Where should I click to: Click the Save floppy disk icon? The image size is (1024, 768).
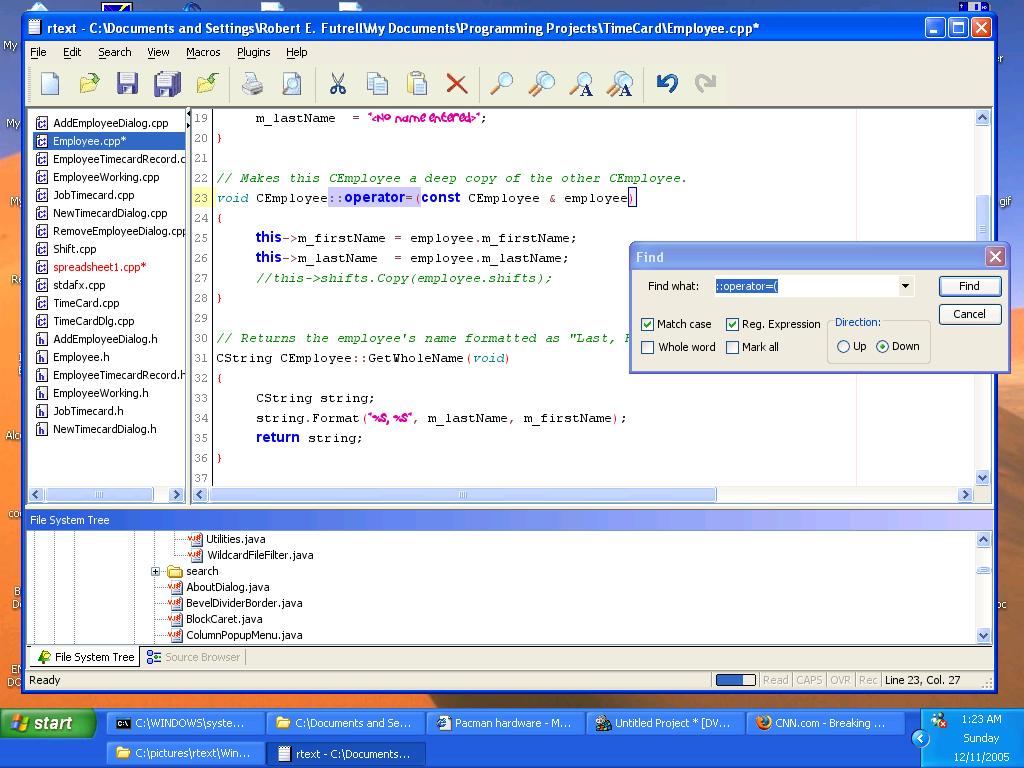[x=127, y=84]
